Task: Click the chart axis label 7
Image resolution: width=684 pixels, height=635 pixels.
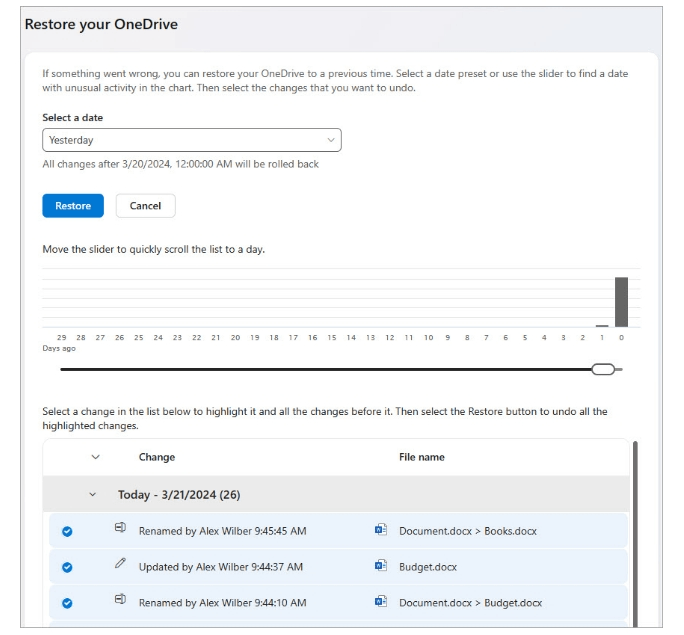Action: (x=486, y=338)
